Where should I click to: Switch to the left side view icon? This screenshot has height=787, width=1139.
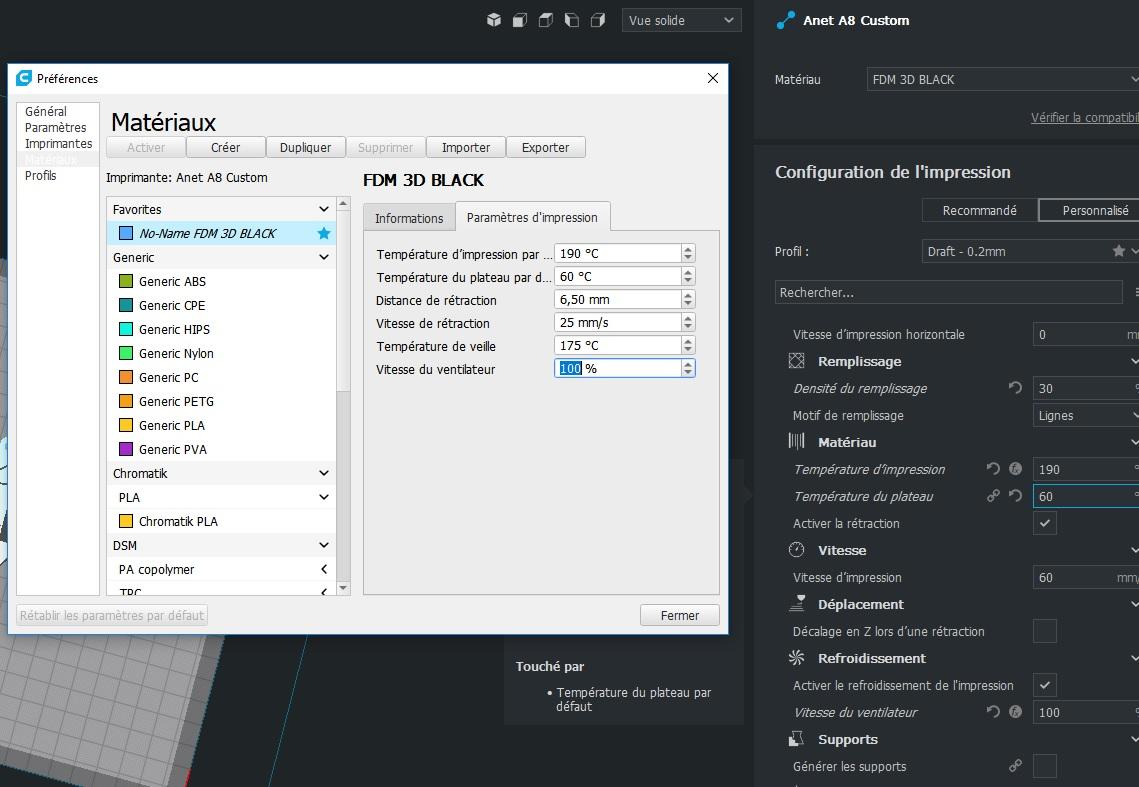[x=572, y=20]
